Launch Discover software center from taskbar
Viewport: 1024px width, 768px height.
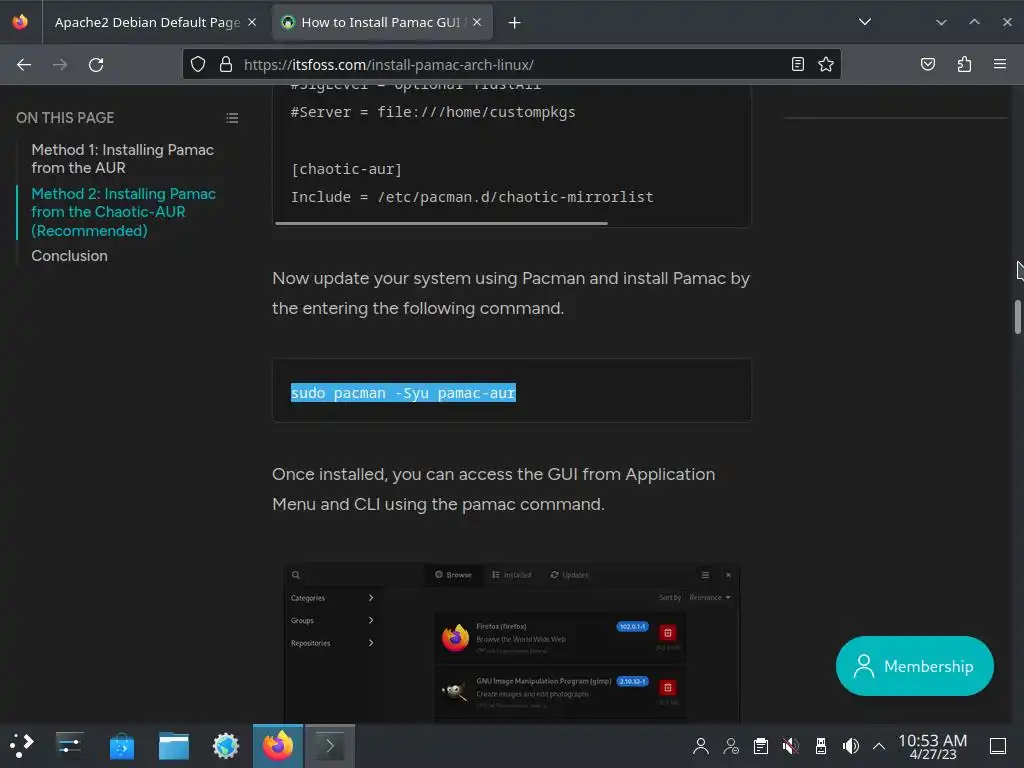(121, 746)
